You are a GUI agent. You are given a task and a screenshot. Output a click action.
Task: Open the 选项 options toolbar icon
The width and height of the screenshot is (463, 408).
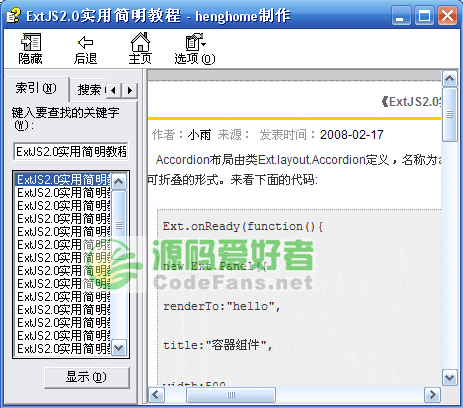195,42
